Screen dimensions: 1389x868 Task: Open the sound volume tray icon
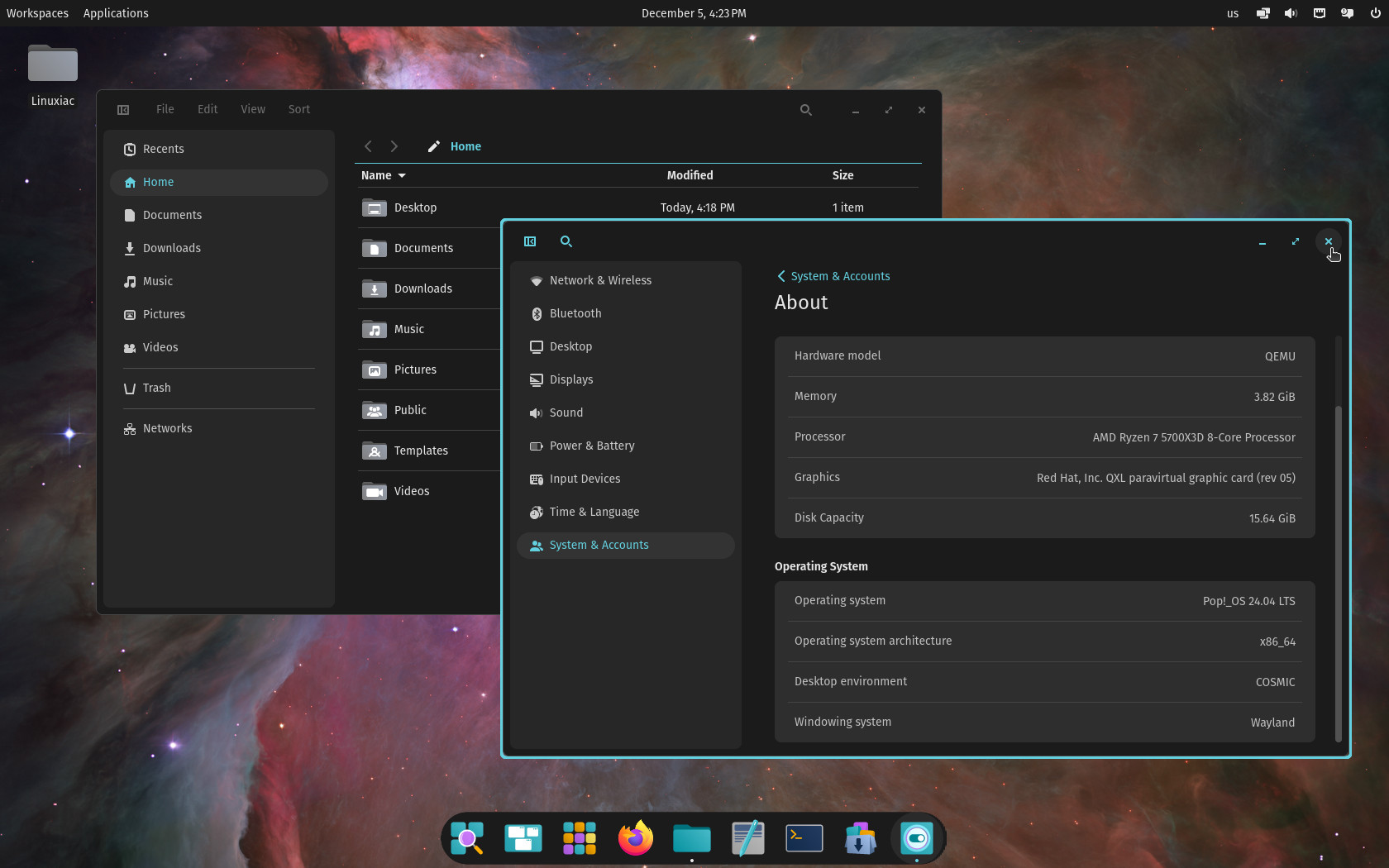(1291, 13)
